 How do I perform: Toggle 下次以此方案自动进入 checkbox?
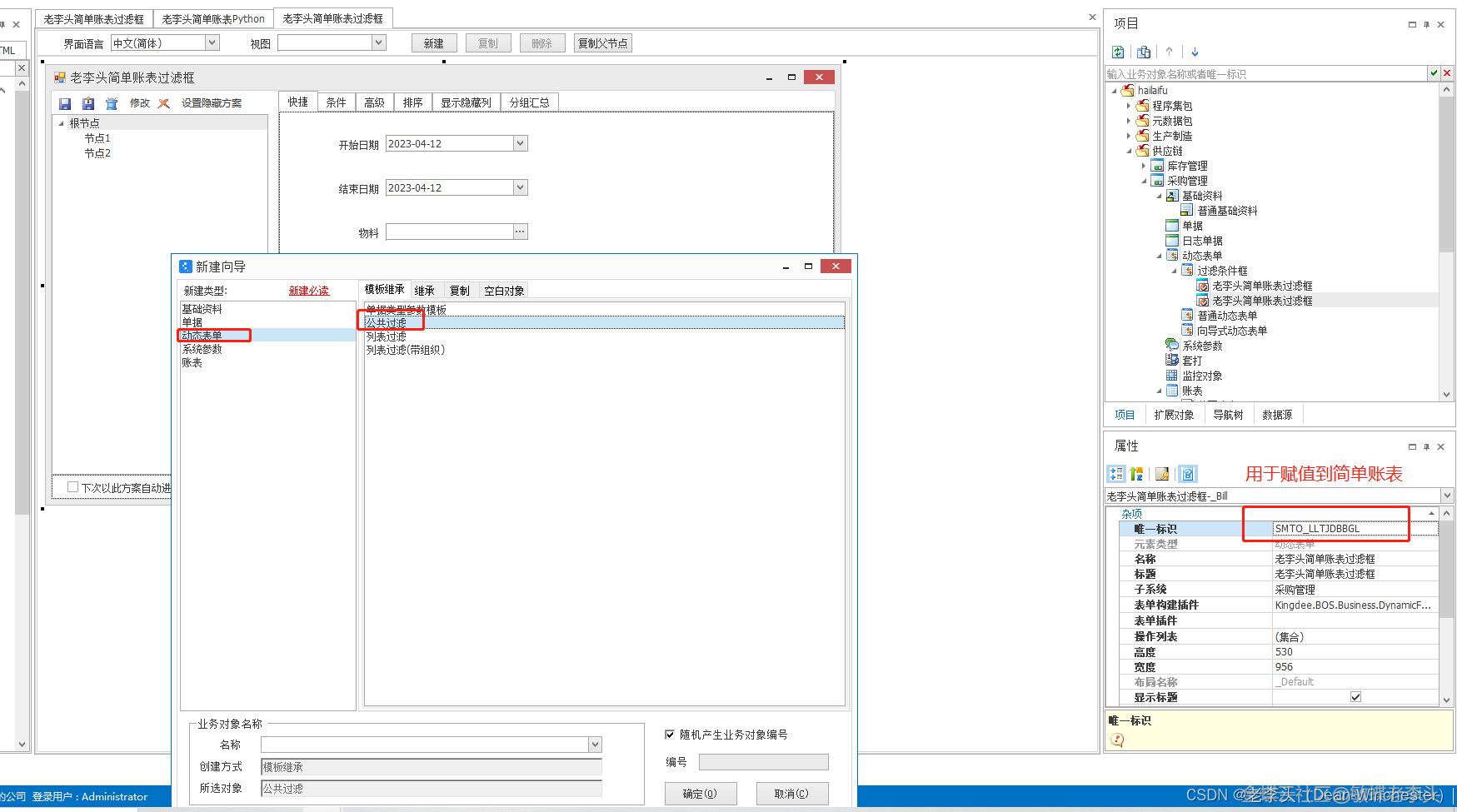[73, 487]
